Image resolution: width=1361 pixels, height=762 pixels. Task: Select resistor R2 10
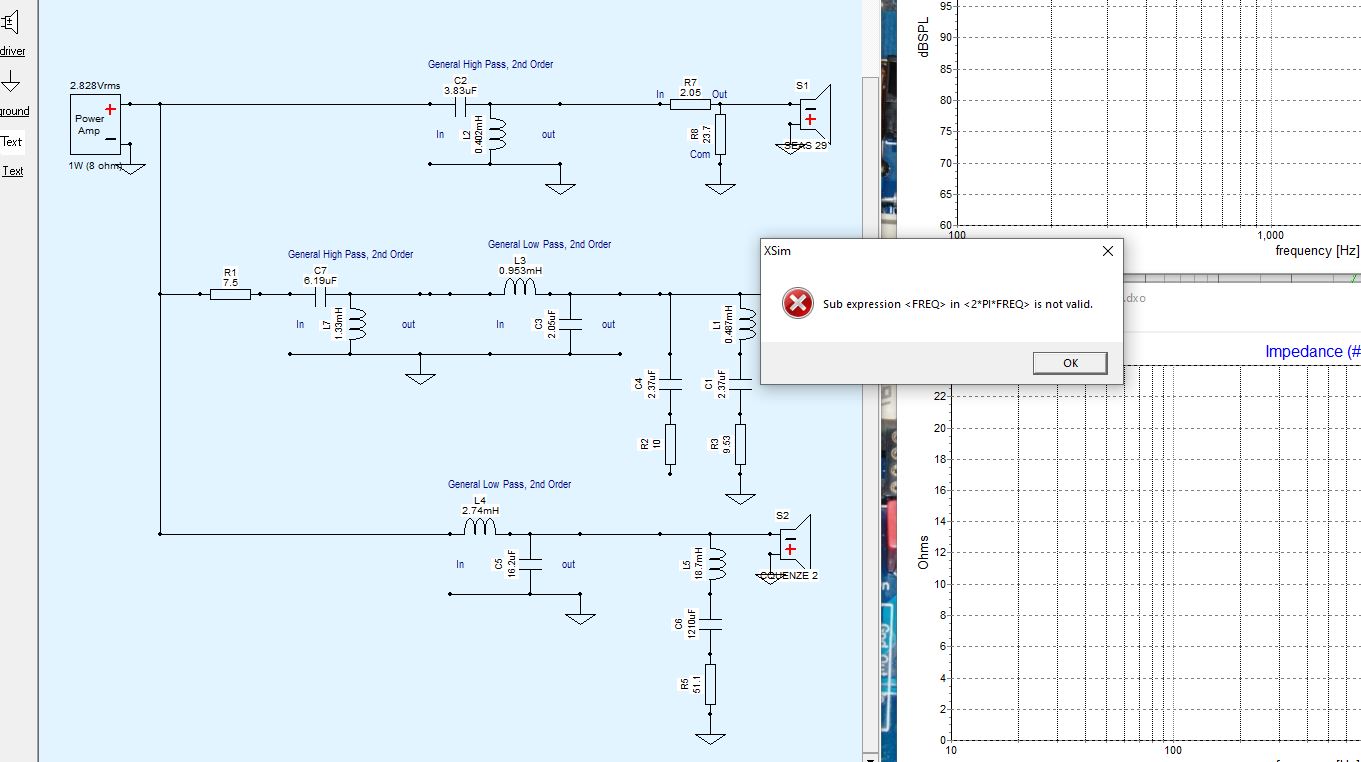[669, 444]
